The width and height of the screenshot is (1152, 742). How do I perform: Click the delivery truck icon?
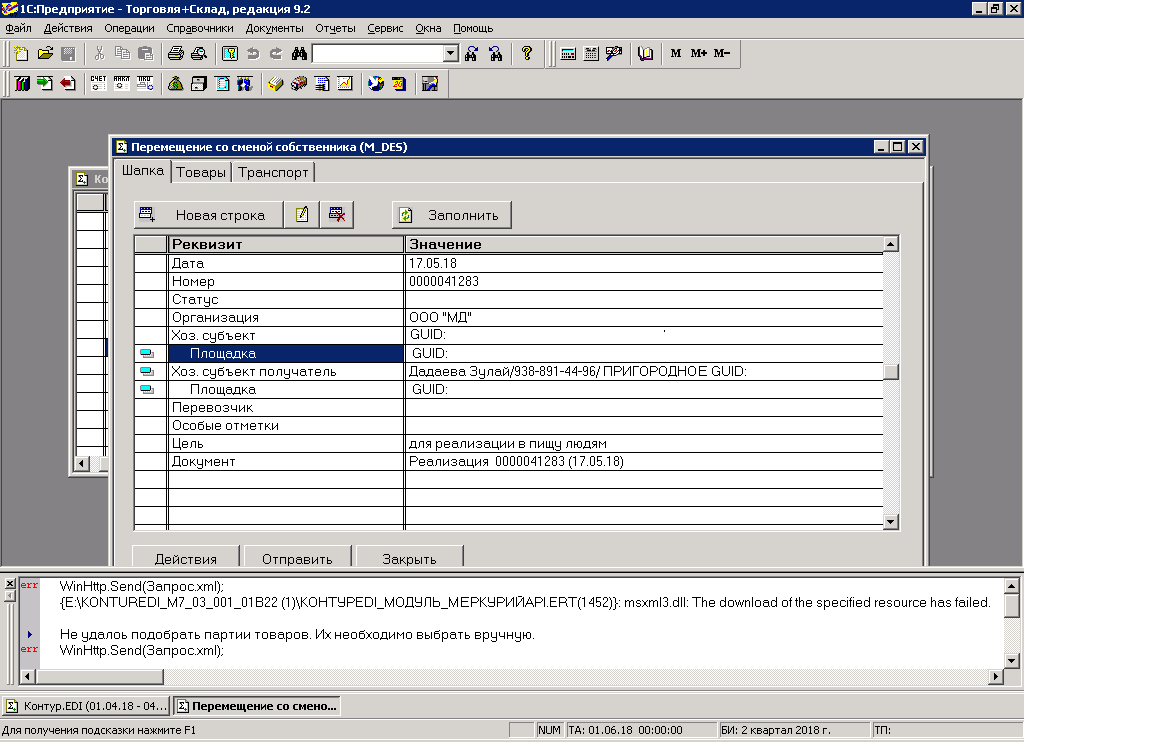coord(299,84)
